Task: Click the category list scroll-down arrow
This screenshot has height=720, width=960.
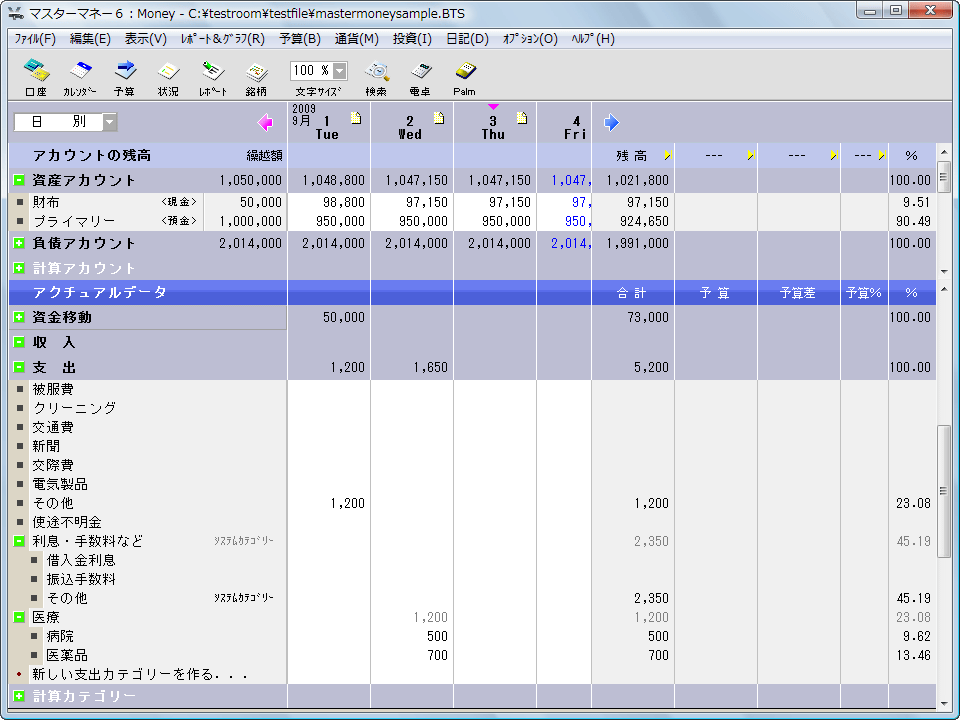Action: click(943, 703)
